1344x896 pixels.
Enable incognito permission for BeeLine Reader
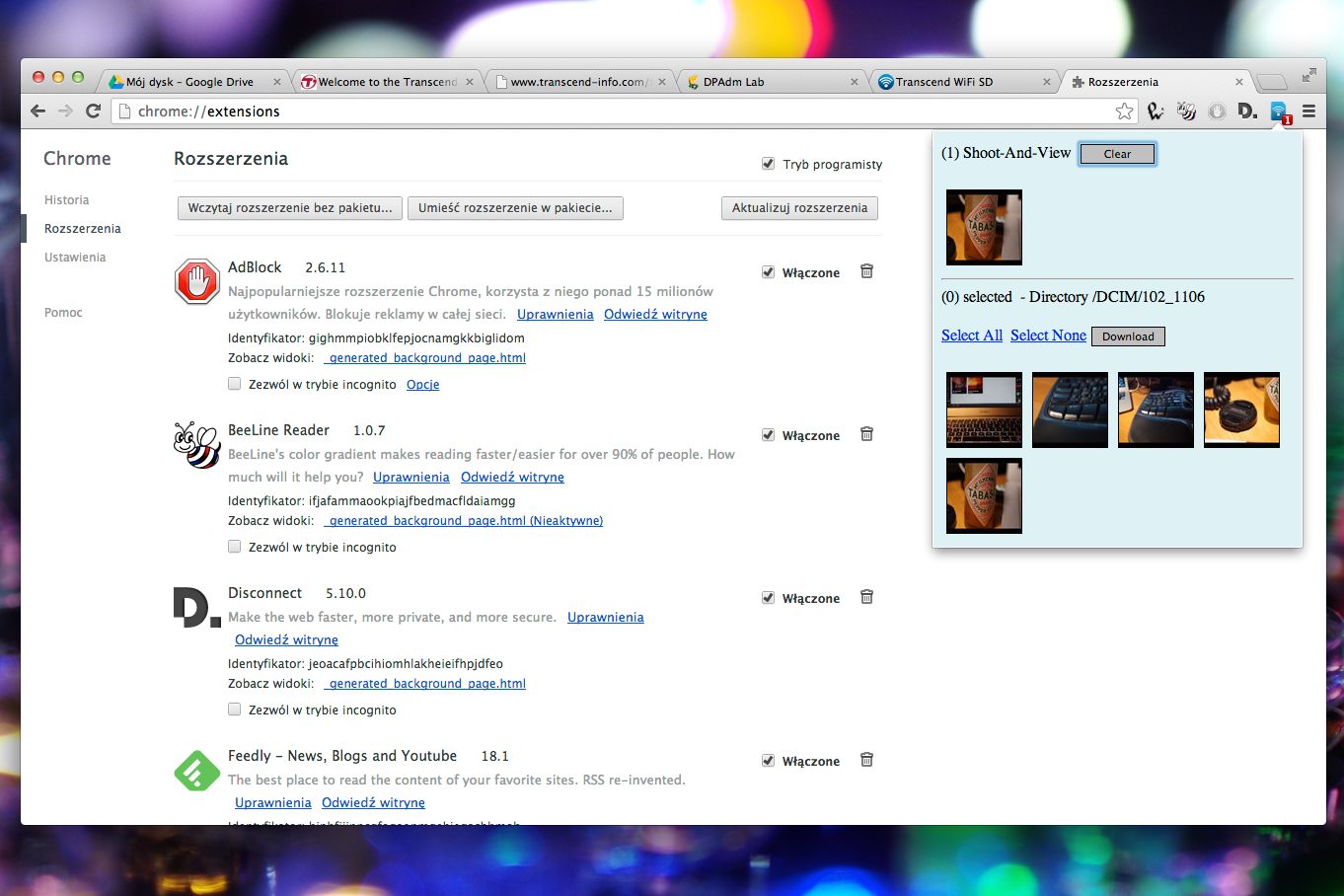234,547
